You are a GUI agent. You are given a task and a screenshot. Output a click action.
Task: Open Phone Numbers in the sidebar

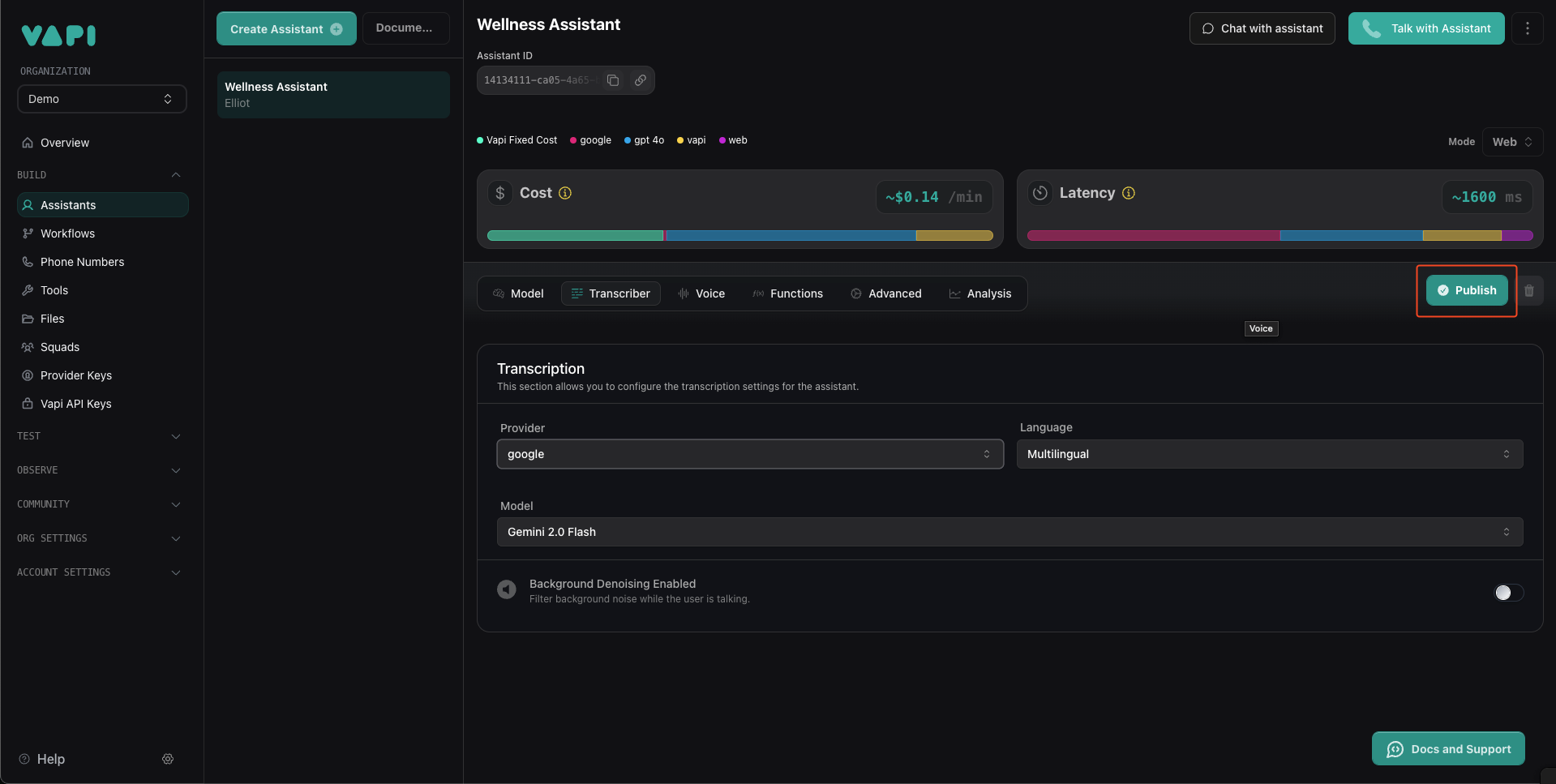coord(82,262)
